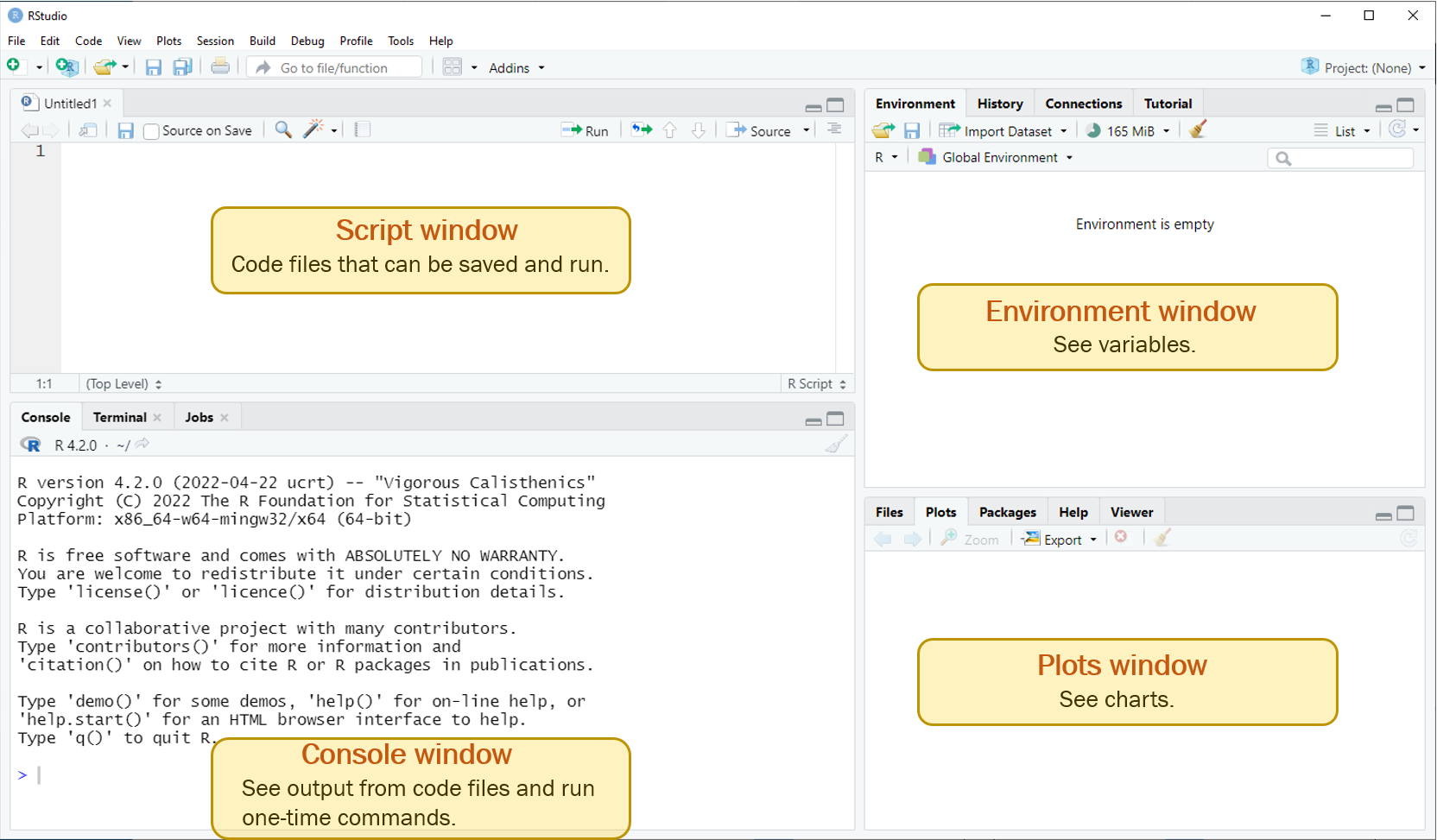
Task: Enable the Source on Save checkbox
Action: click(x=152, y=131)
